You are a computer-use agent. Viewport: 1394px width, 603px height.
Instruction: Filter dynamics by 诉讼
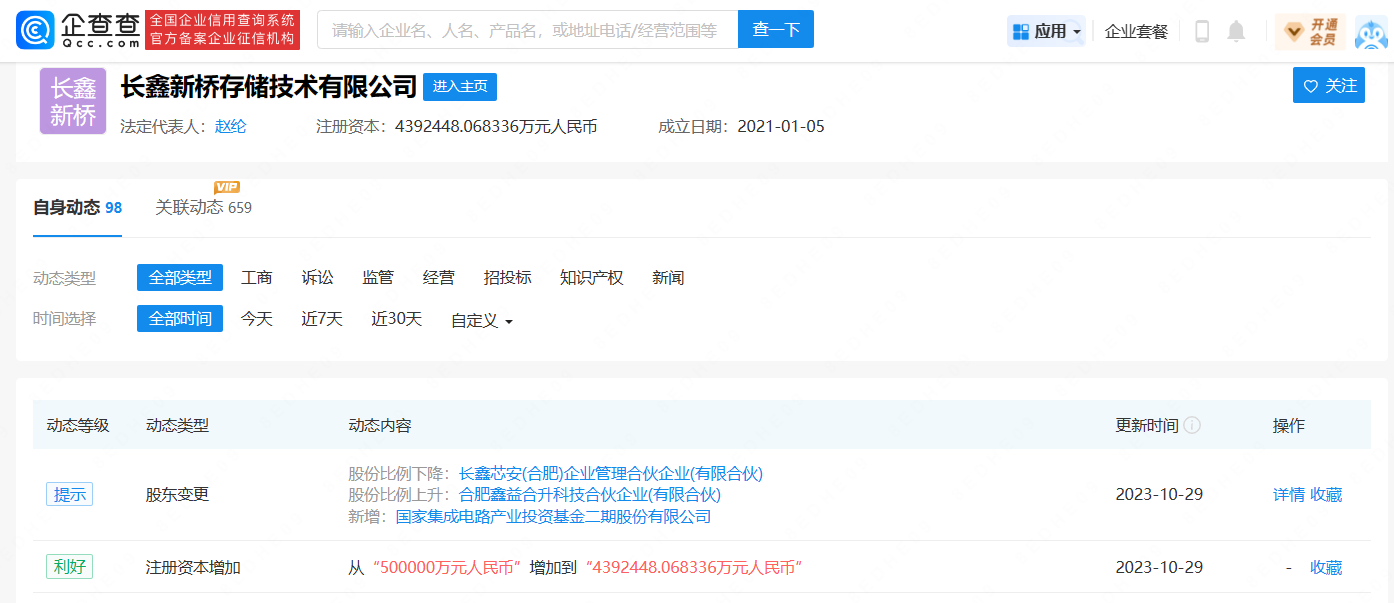[318, 277]
